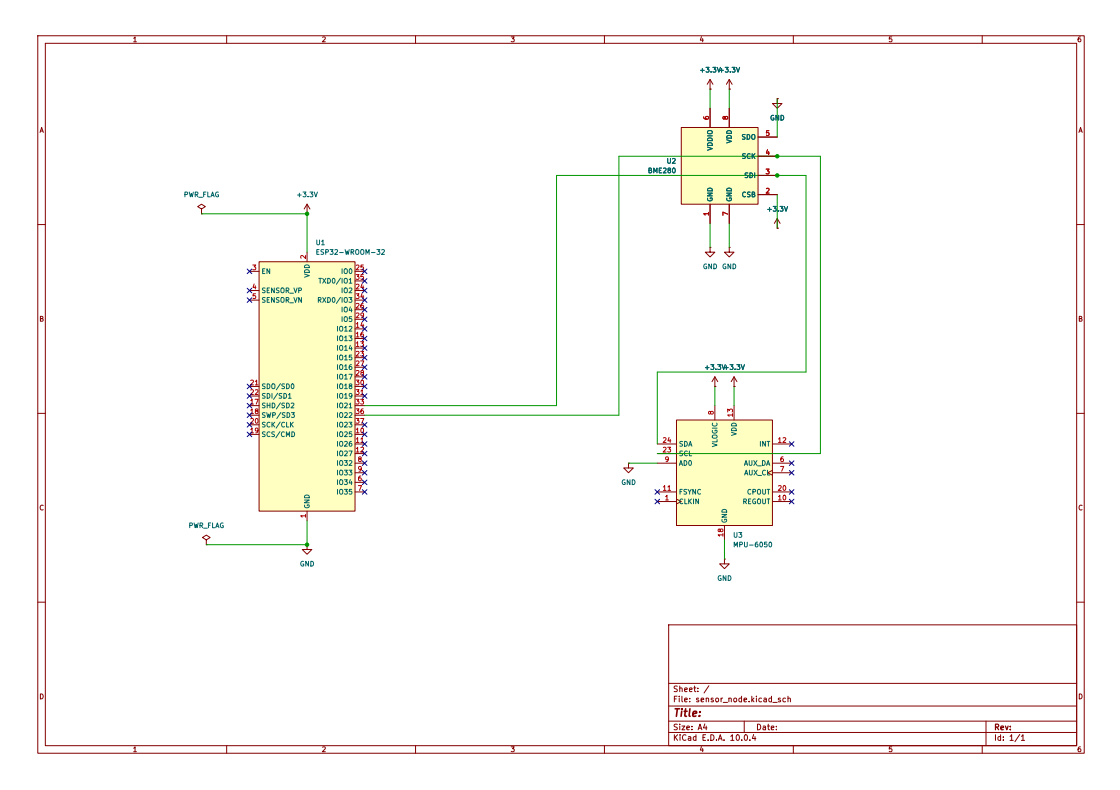Image resolution: width=1120 pixels, height=790 pixels.
Task: Select the RXD0/IO3 pin label
Action: 335,300
